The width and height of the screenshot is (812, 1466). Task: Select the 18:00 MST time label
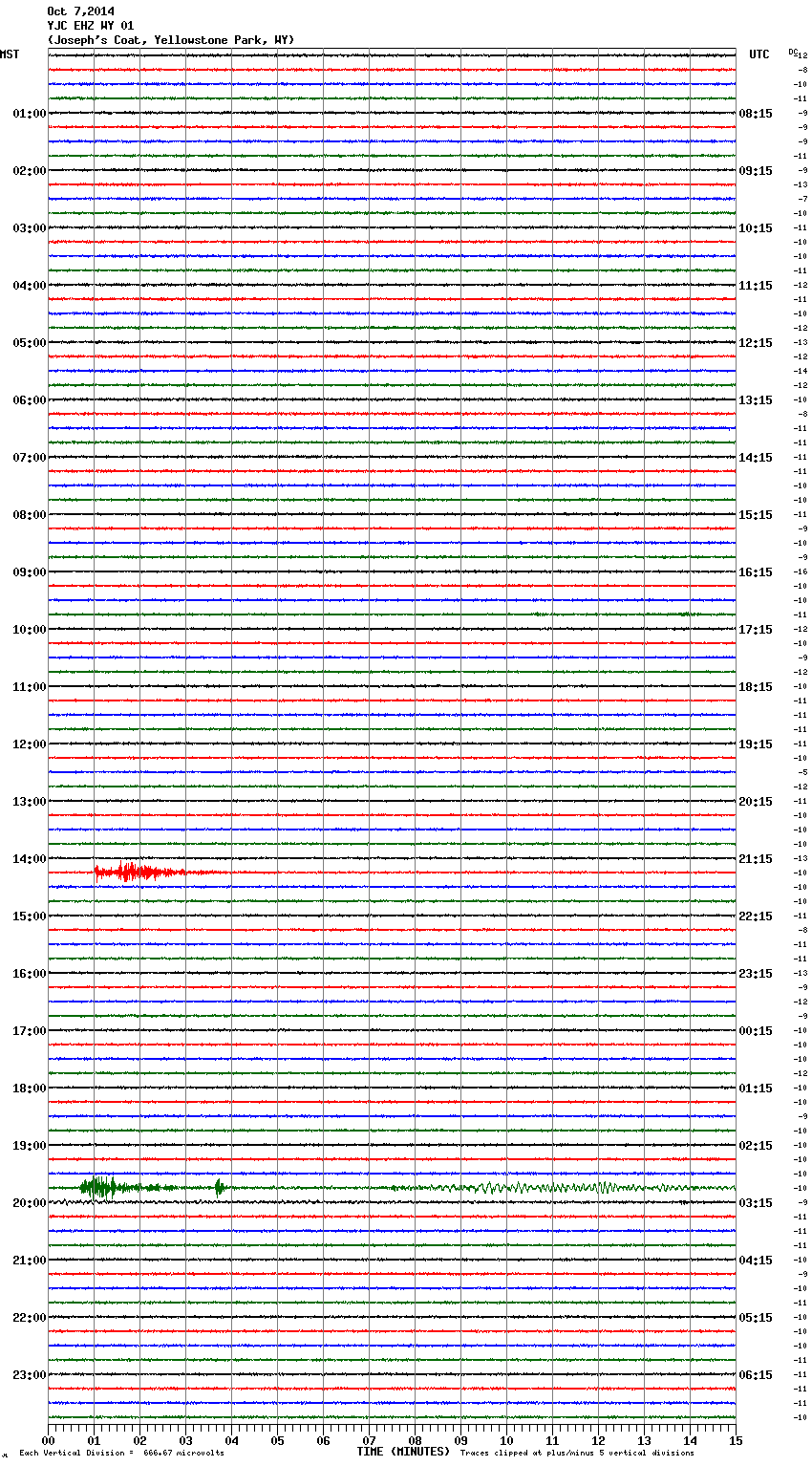(x=30, y=1089)
